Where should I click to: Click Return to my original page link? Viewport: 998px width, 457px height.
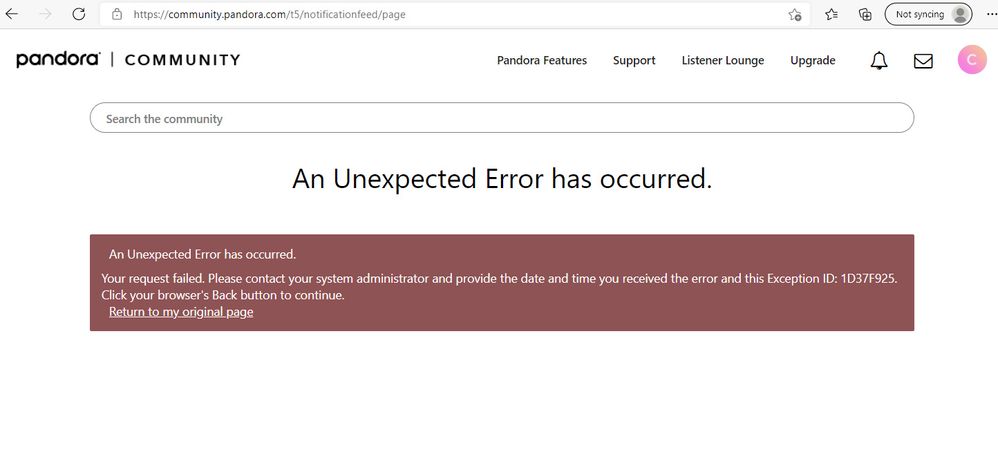(181, 312)
